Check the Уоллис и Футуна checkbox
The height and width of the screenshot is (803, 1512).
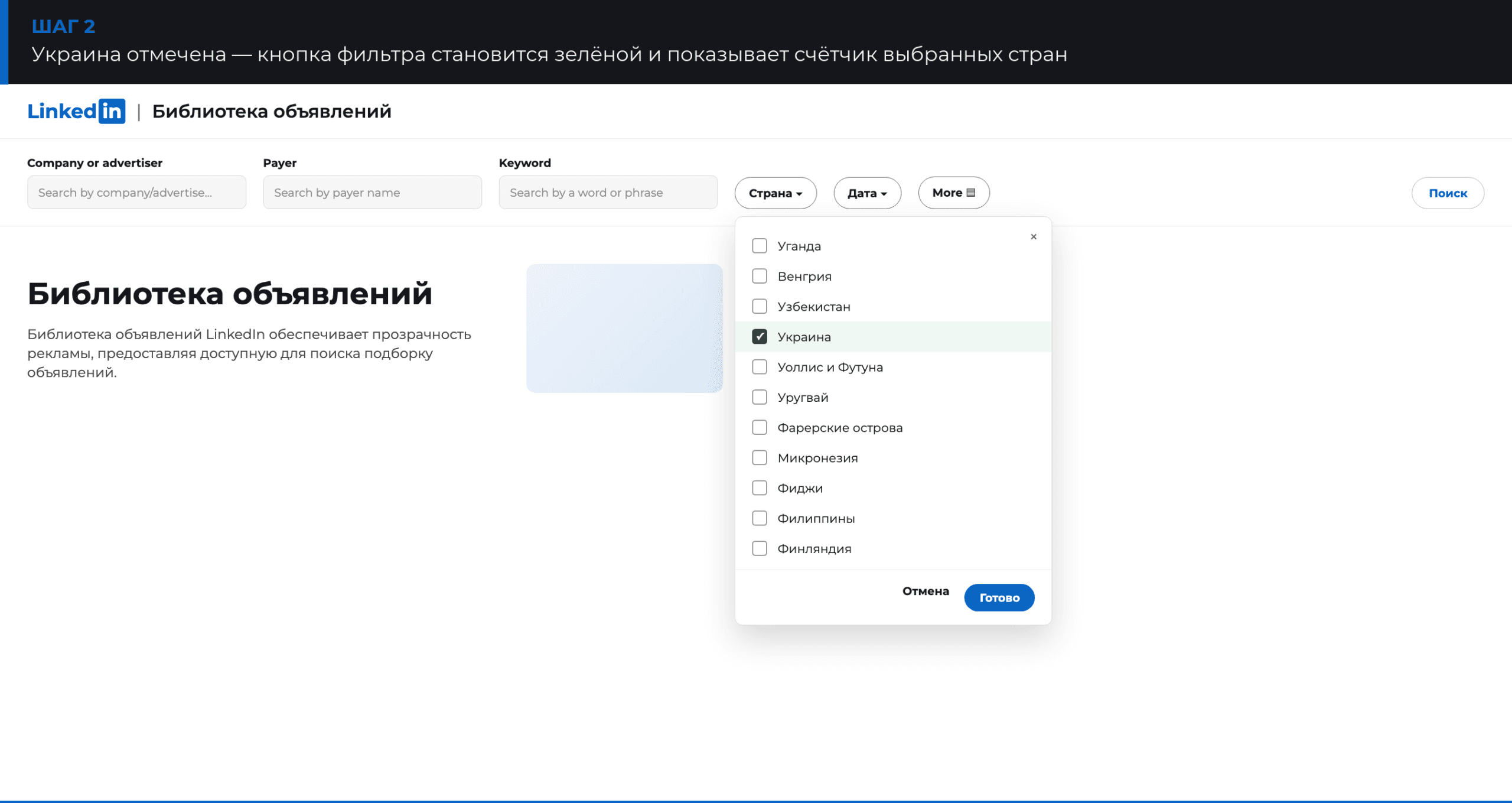point(760,367)
